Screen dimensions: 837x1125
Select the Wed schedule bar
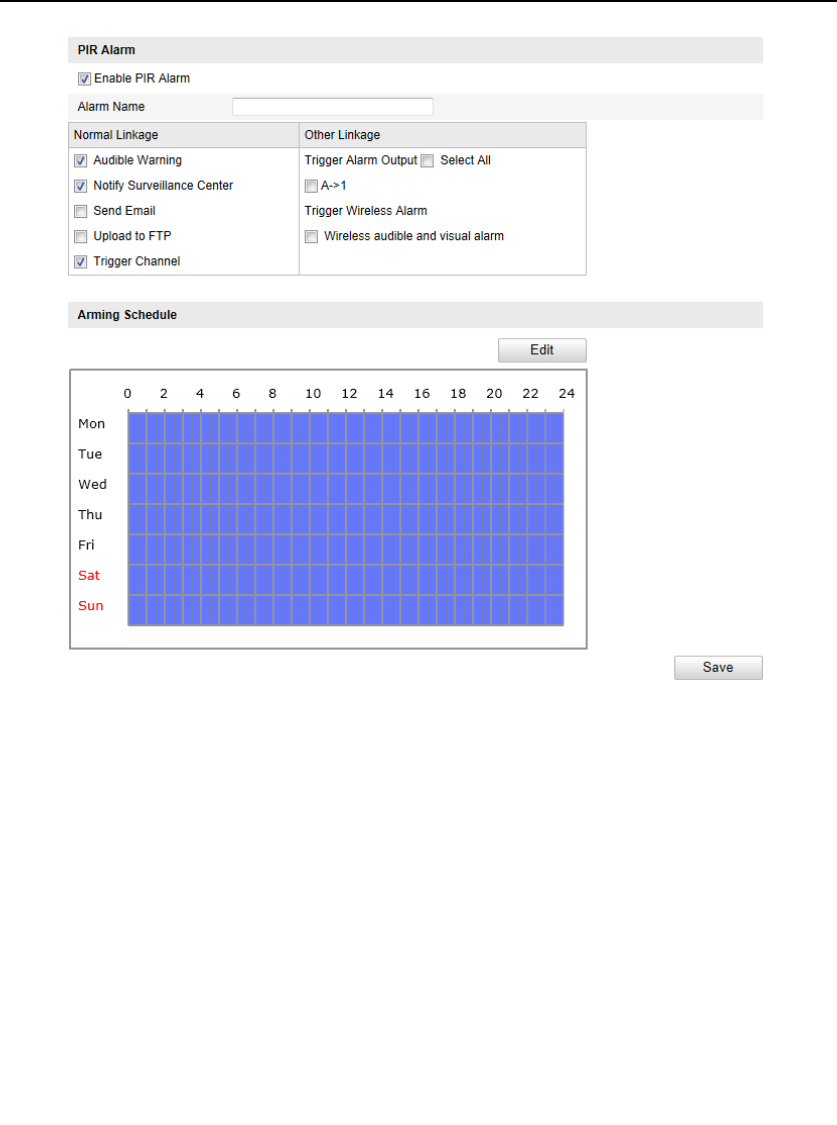point(346,489)
